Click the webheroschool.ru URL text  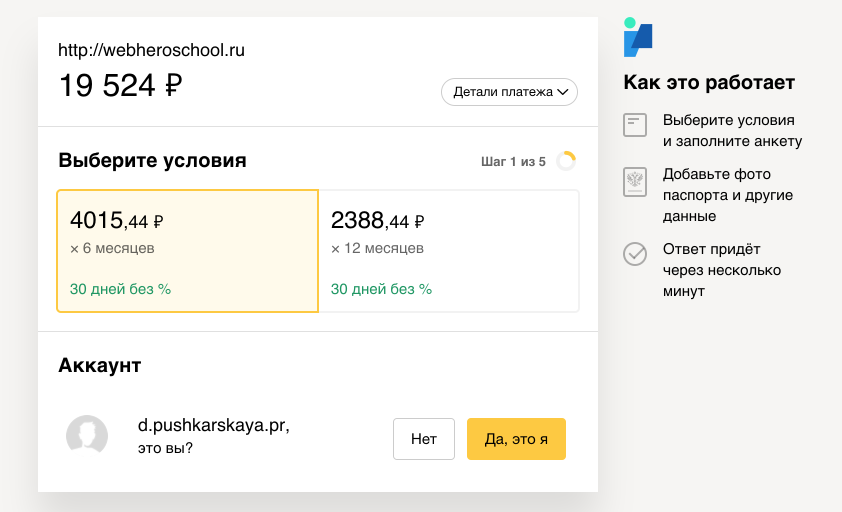151,50
